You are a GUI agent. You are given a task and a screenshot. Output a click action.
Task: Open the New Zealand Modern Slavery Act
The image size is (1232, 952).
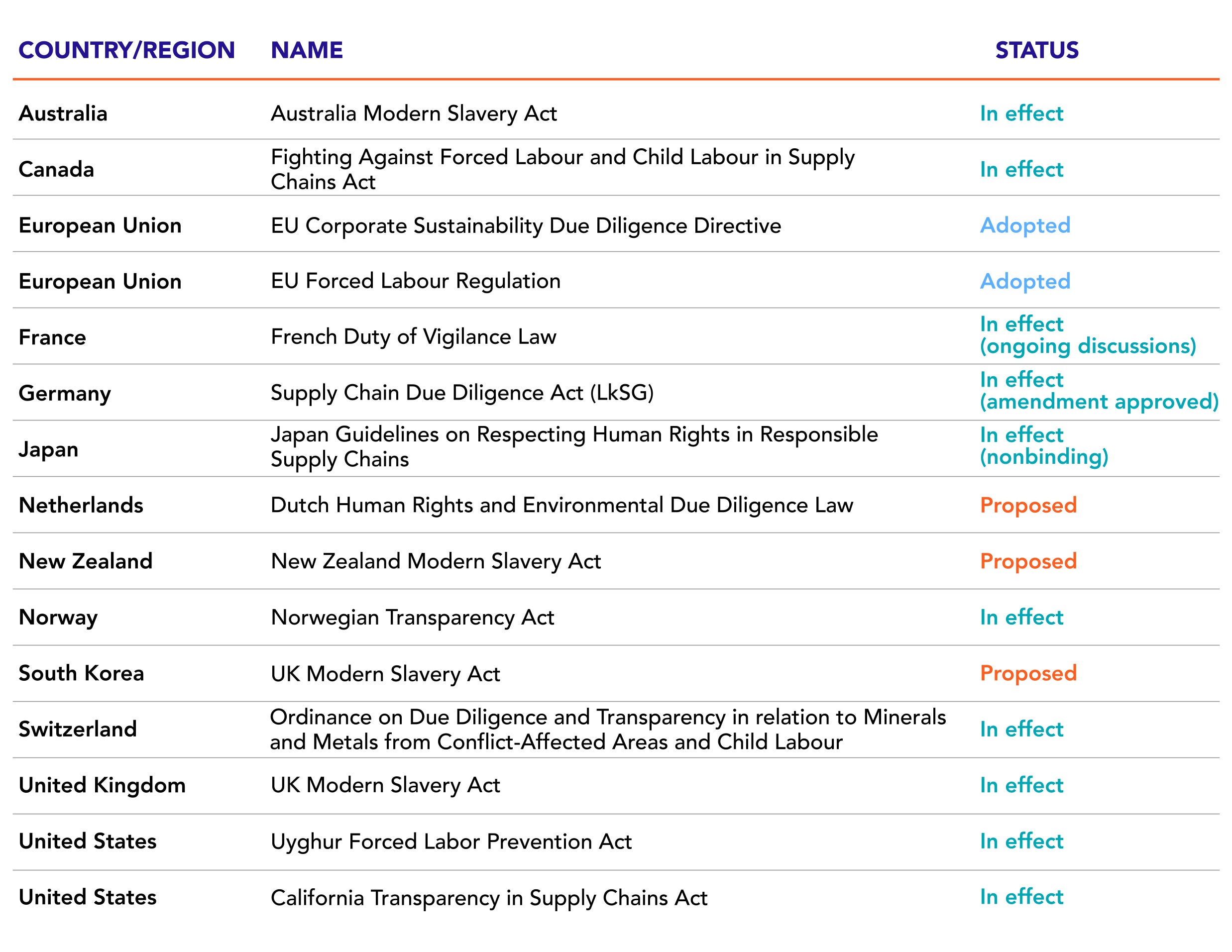click(x=436, y=561)
